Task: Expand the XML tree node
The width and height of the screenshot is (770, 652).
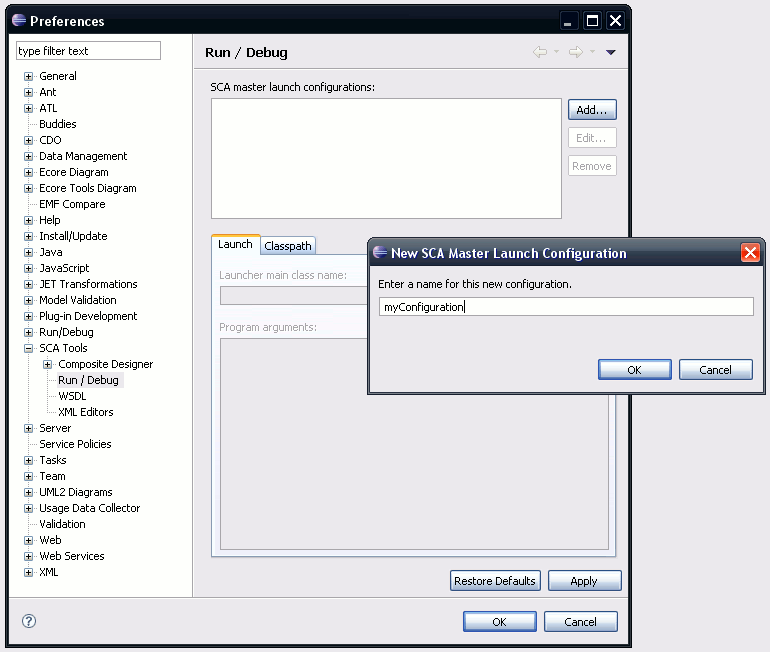Action: (x=28, y=572)
